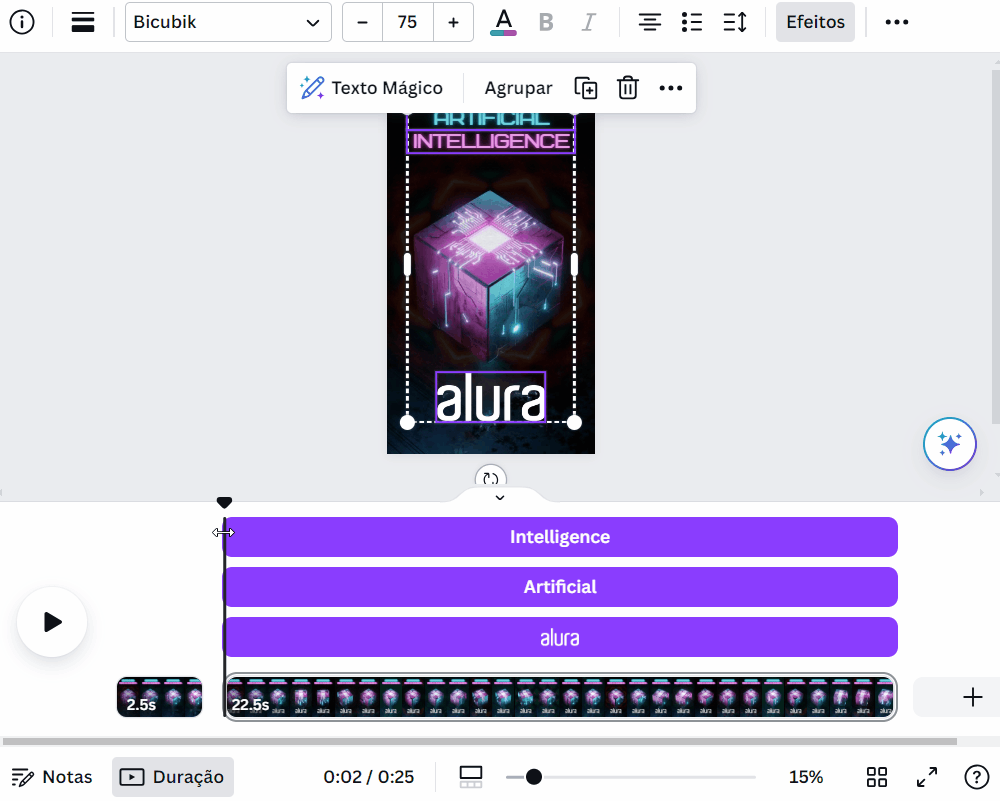
Task: Open grid view of pages
Action: [x=877, y=777]
